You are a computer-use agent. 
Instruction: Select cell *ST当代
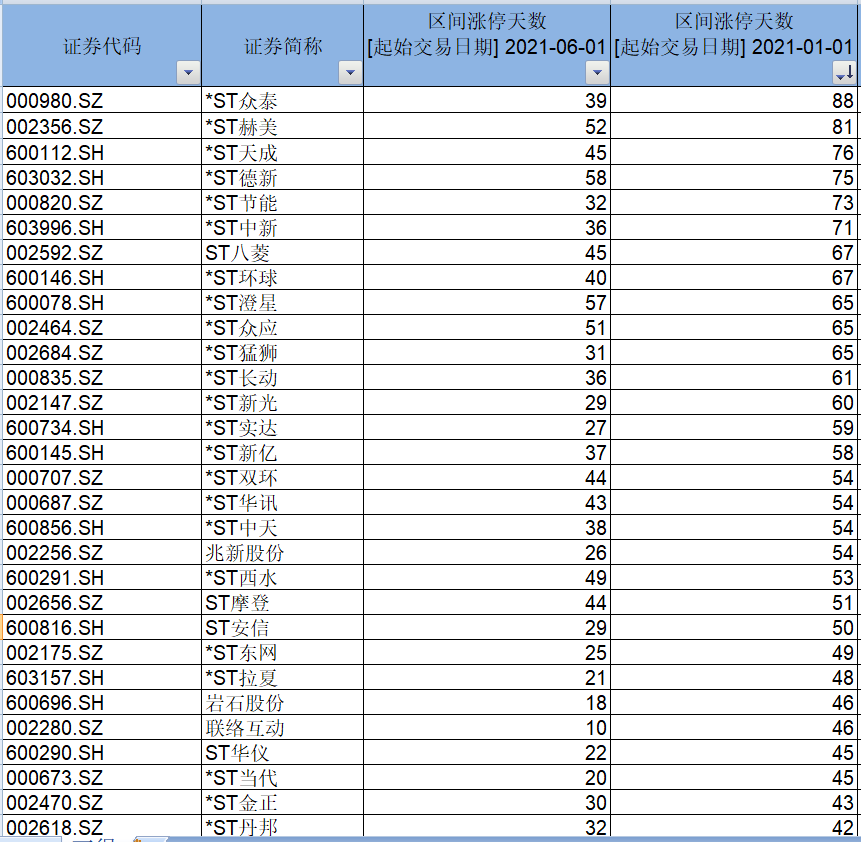tap(283, 777)
